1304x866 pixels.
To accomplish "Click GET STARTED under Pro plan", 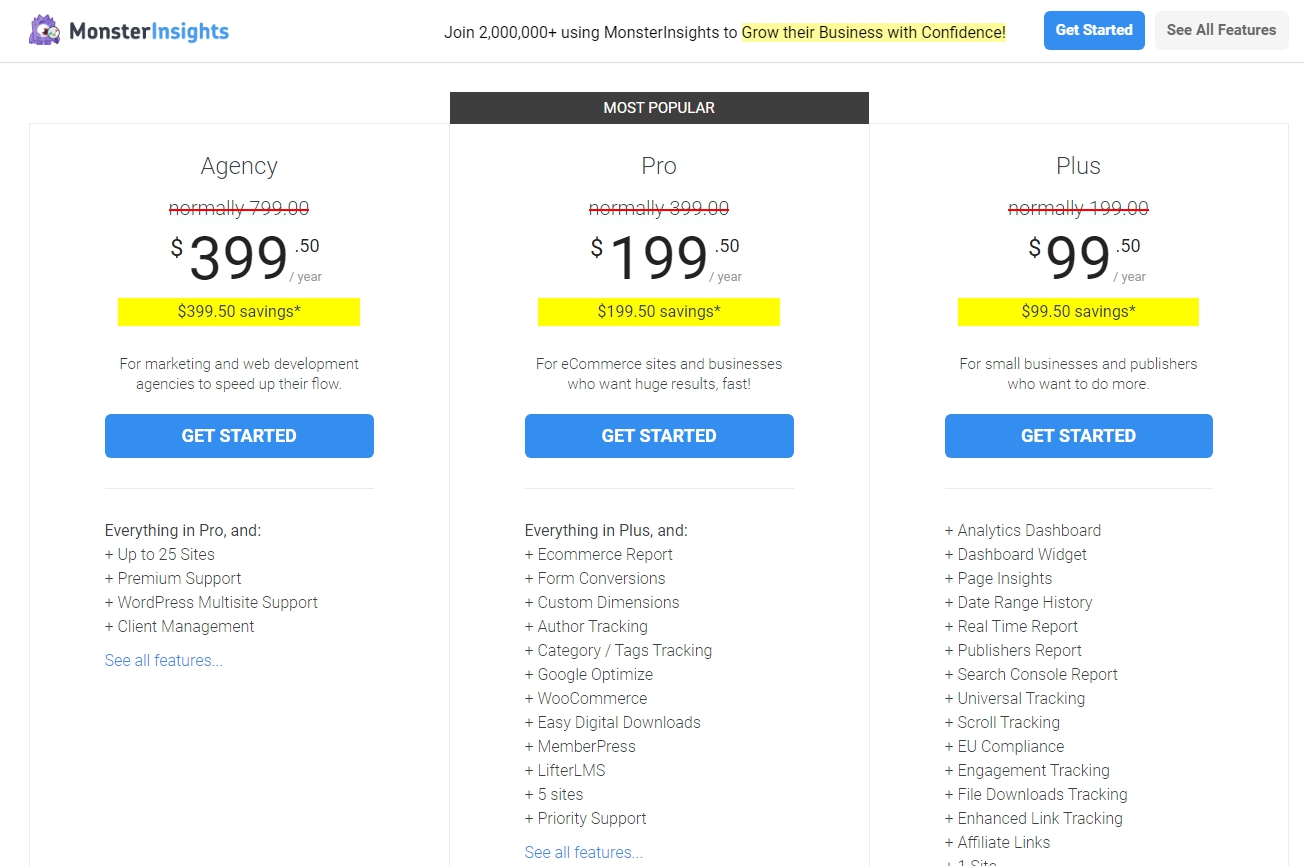I will coord(659,436).
